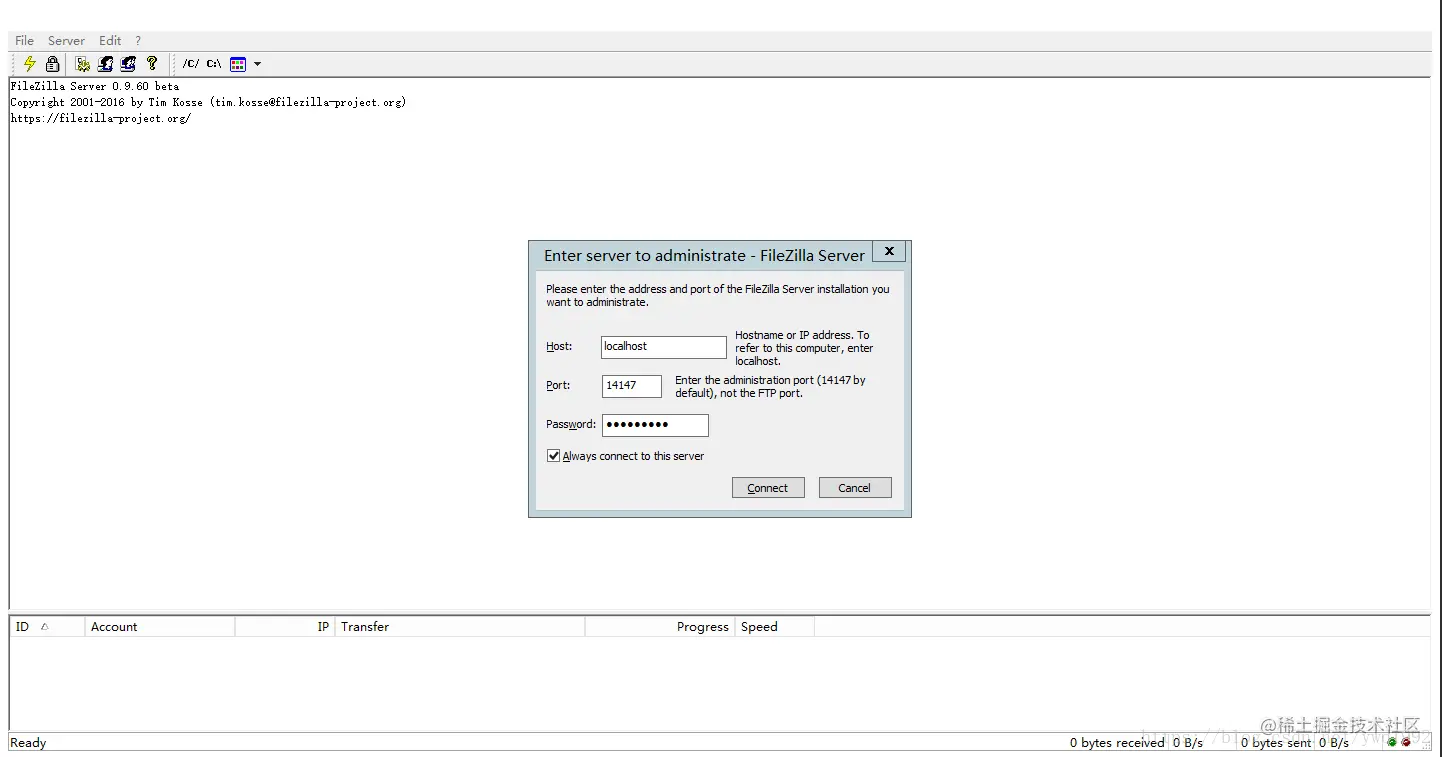Screen dimensions: 1442x757
Task: Select the /C/ path display toolbar button
Action: (190, 64)
